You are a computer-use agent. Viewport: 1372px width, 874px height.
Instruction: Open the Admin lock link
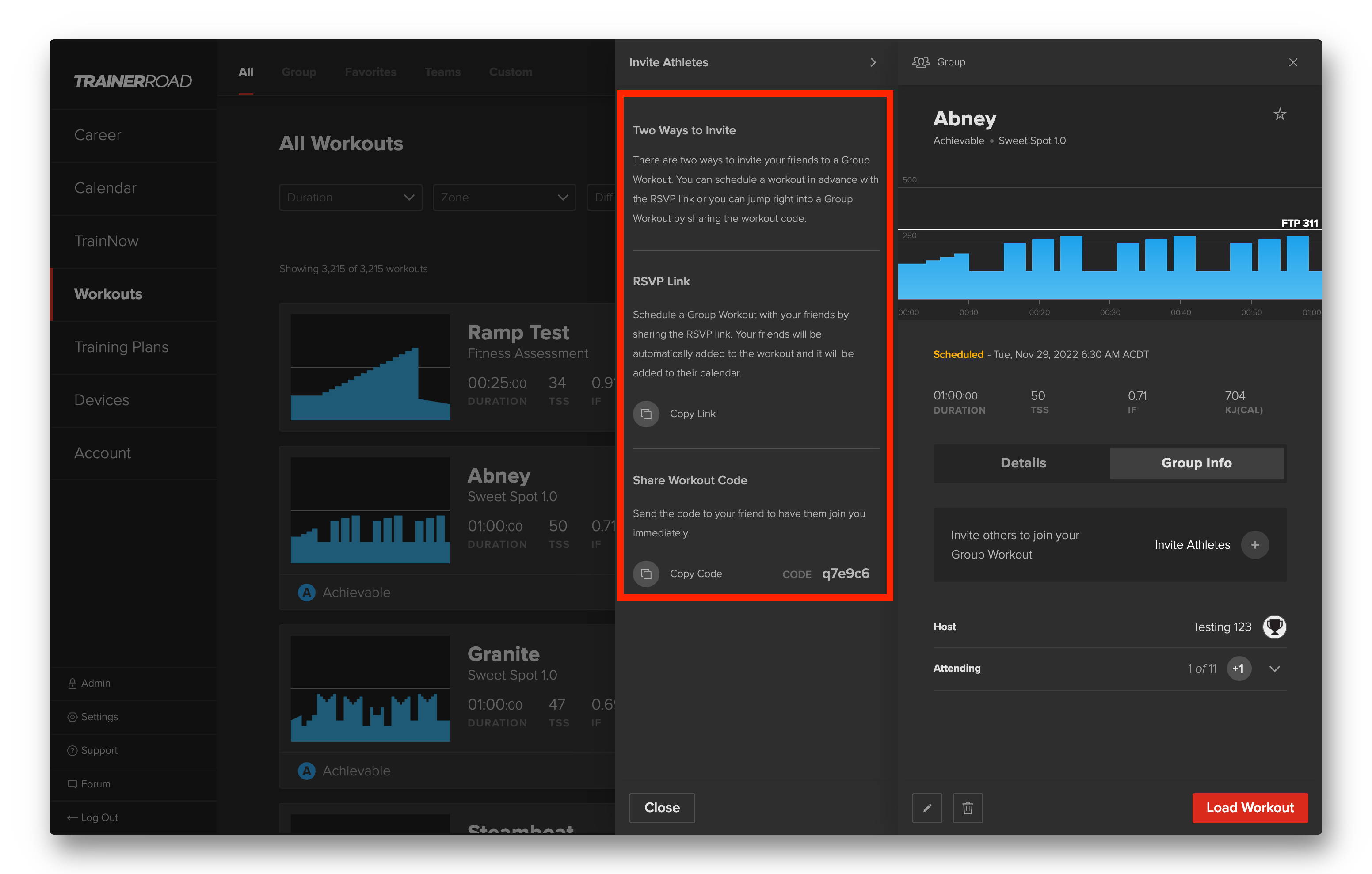point(89,683)
